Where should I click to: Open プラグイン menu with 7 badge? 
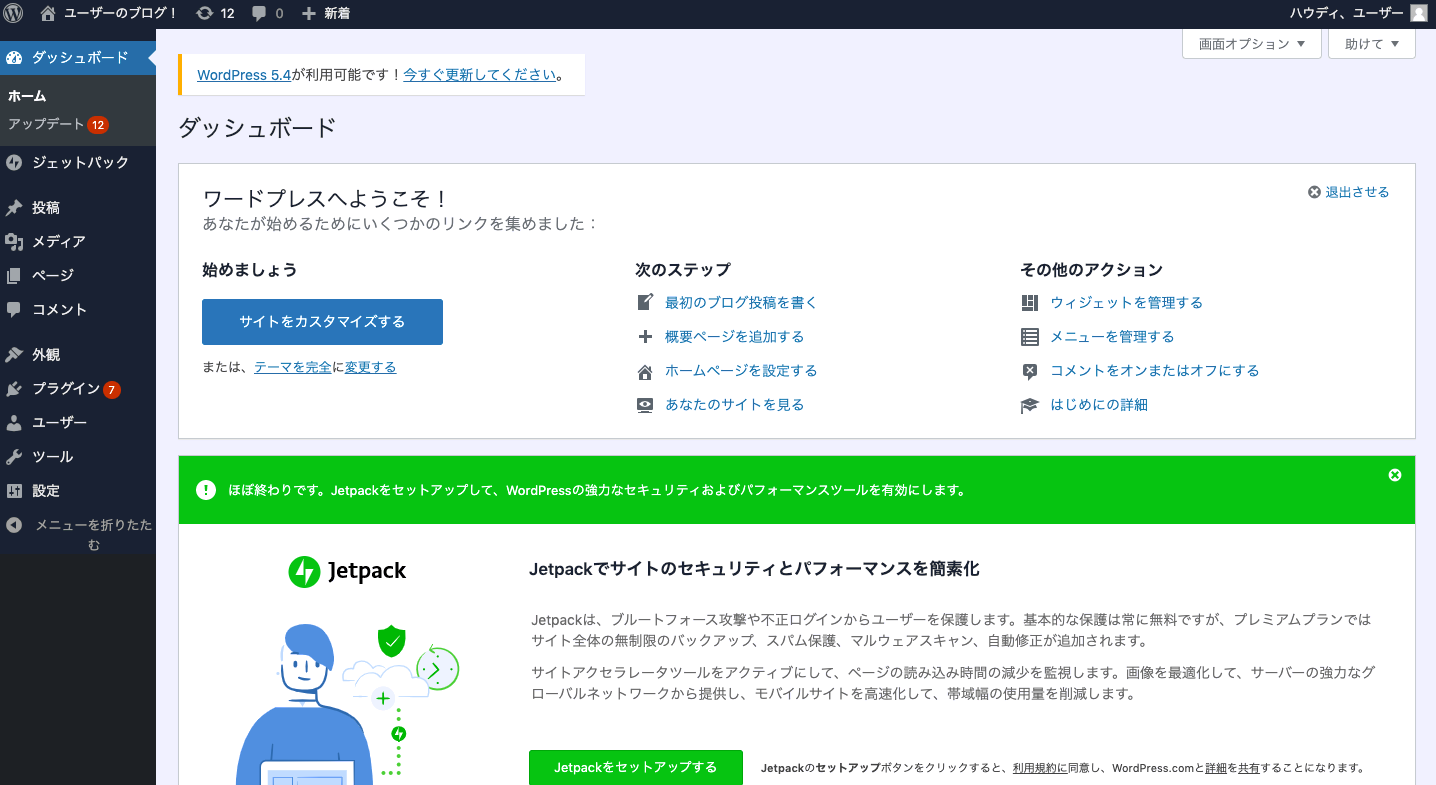78,389
